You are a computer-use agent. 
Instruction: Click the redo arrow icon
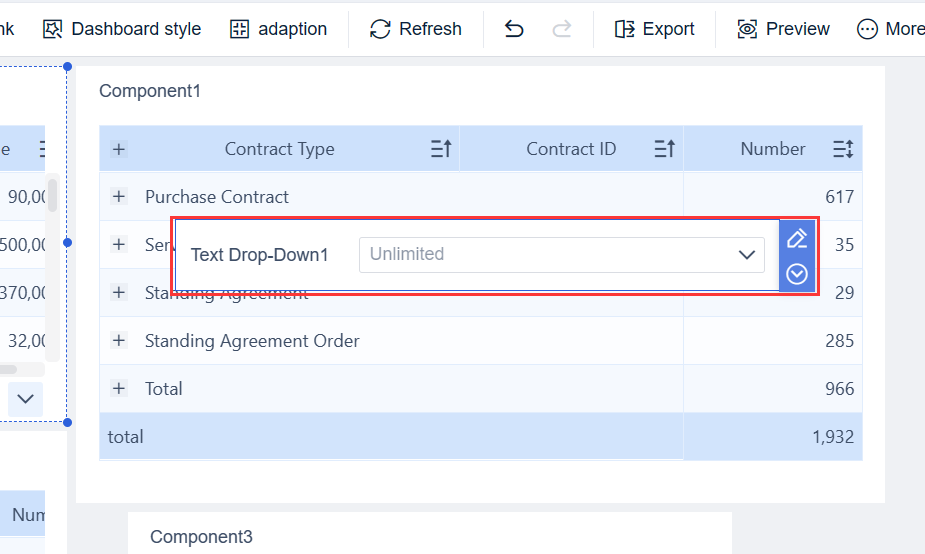point(562,29)
